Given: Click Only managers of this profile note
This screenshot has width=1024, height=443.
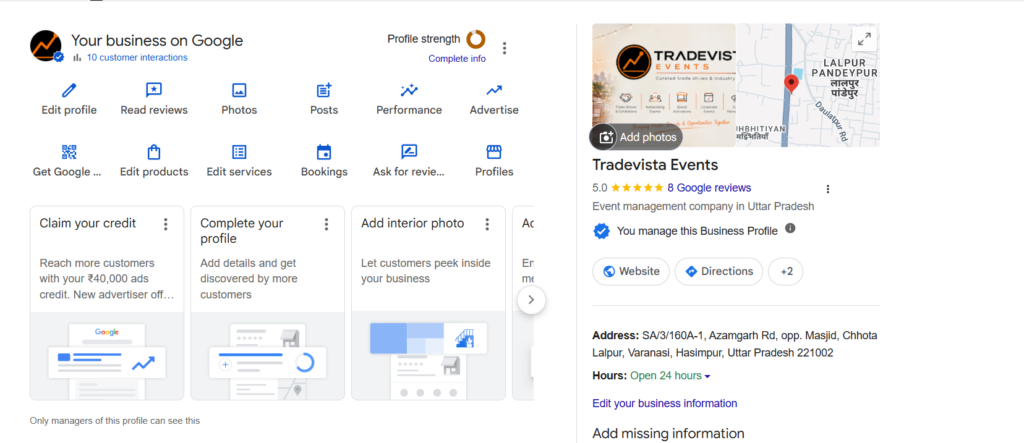Looking at the screenshot, I should point(115,421).
